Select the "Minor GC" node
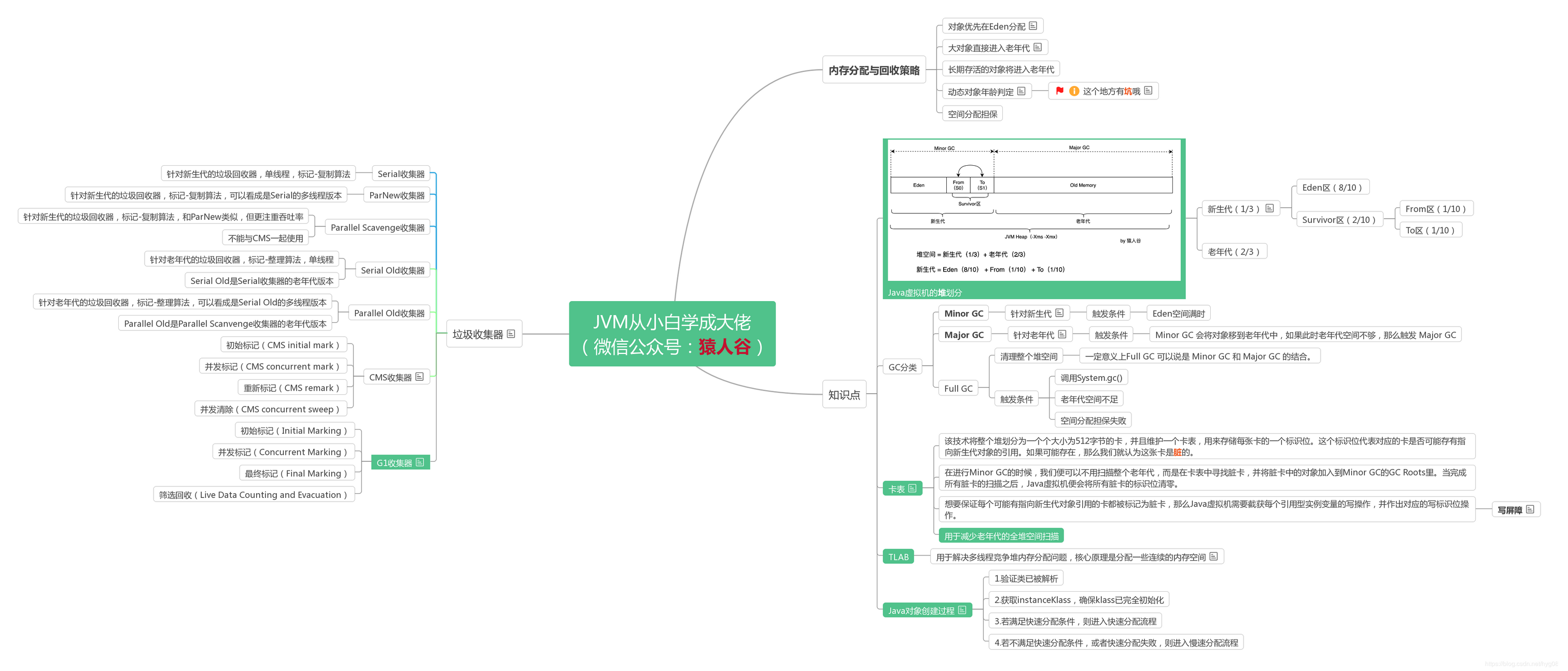Screen dimensions: 1568x671 coord(963,312)
